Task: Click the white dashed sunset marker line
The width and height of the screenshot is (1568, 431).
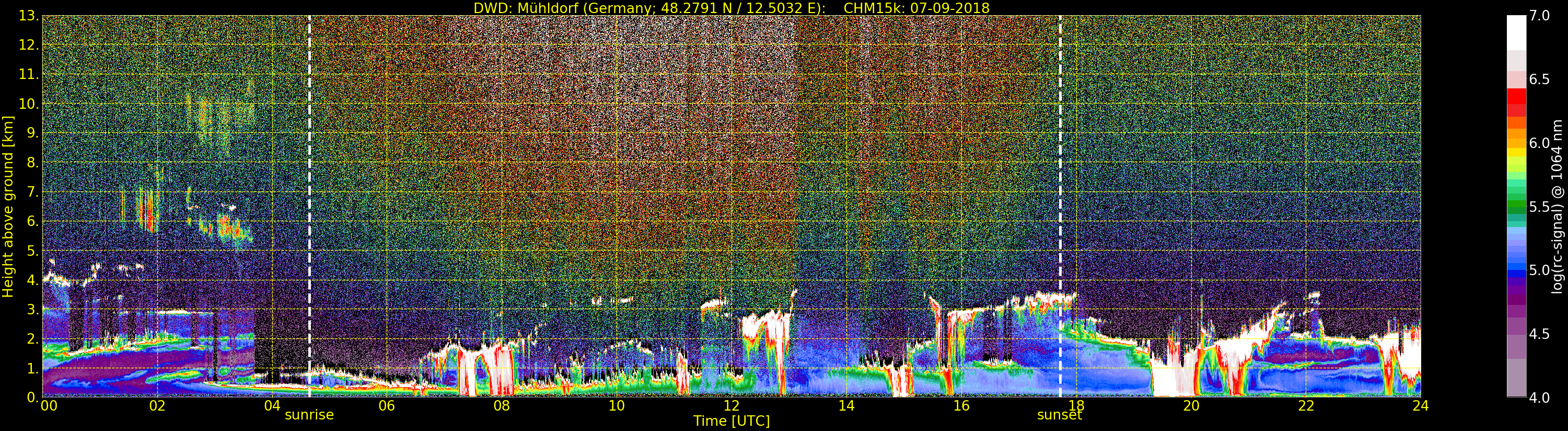Action: point(1060,206)
